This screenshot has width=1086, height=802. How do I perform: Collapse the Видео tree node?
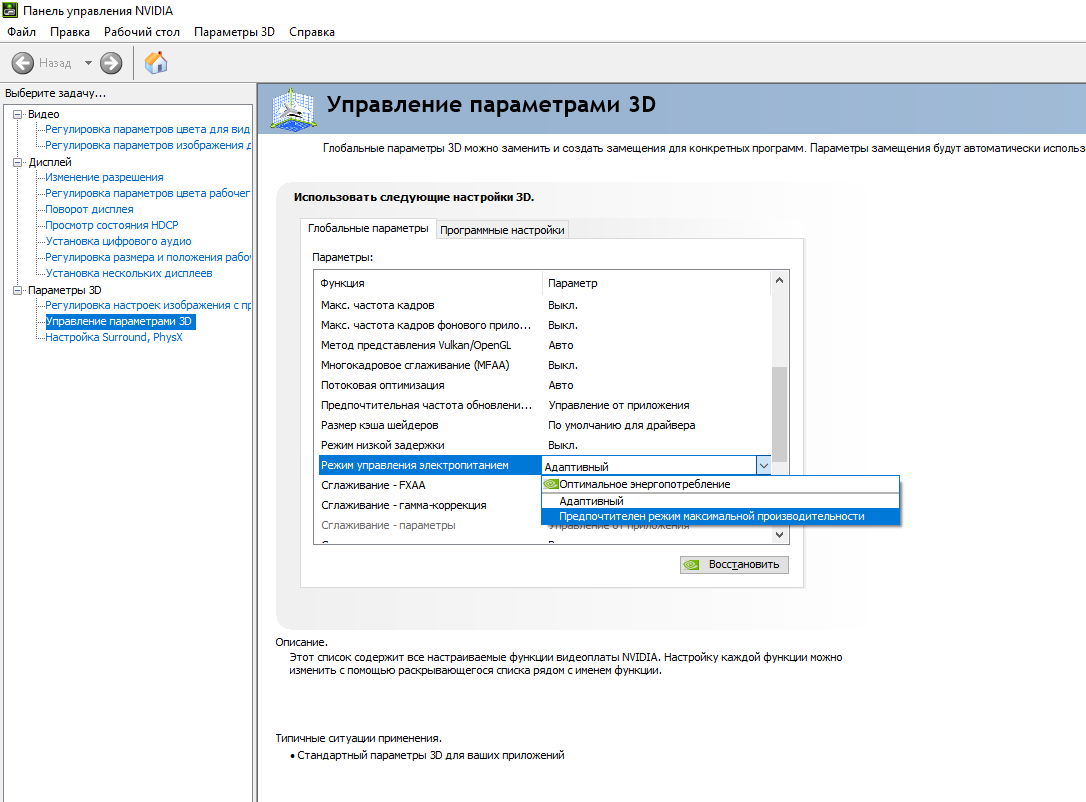click(x=18, y=114)
